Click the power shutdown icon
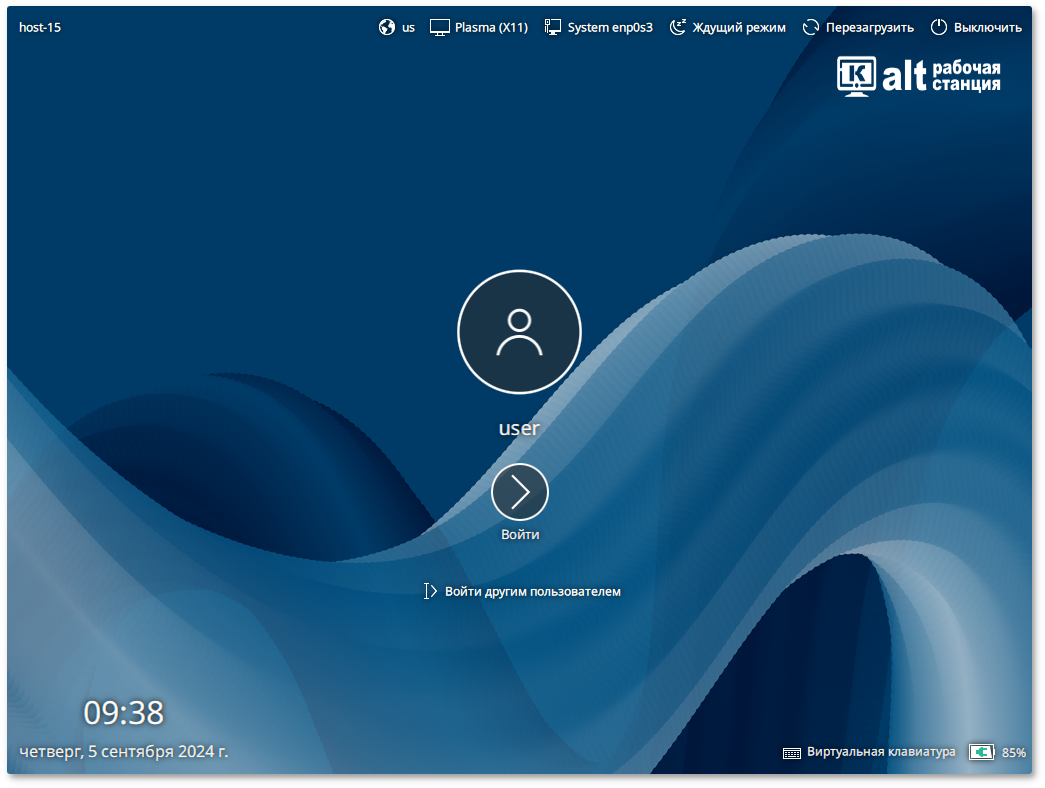Viewport: 1045px width, 788px height. (938, 27)
